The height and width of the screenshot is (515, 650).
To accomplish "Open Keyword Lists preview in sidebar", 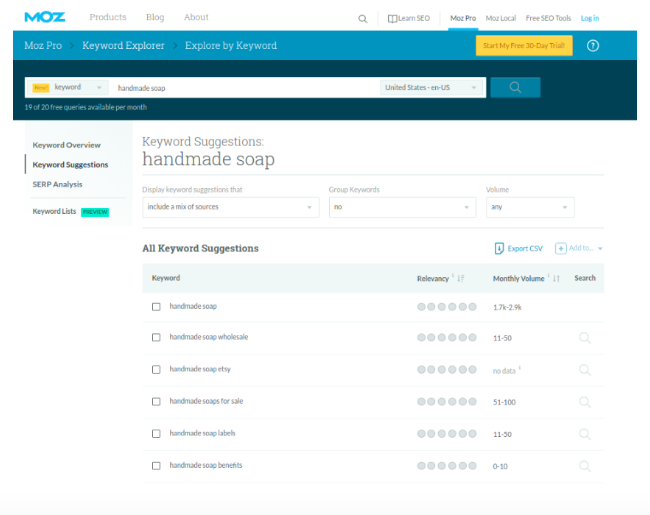I will (x=70, y=211).
